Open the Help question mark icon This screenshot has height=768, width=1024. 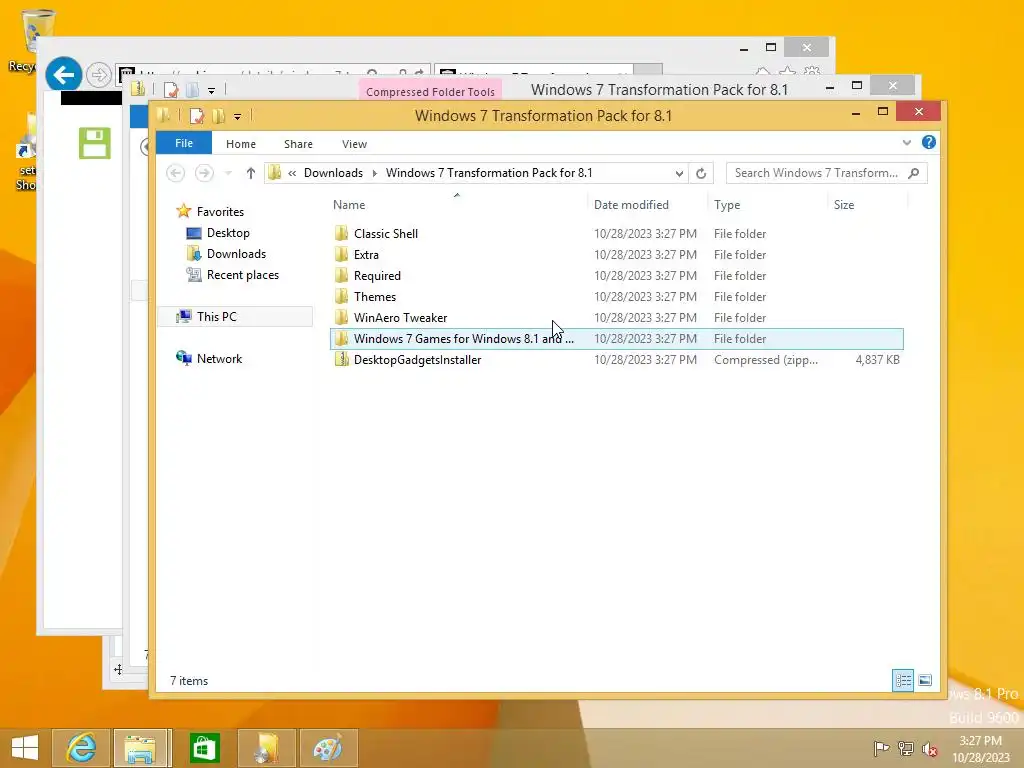coord(928,142)
